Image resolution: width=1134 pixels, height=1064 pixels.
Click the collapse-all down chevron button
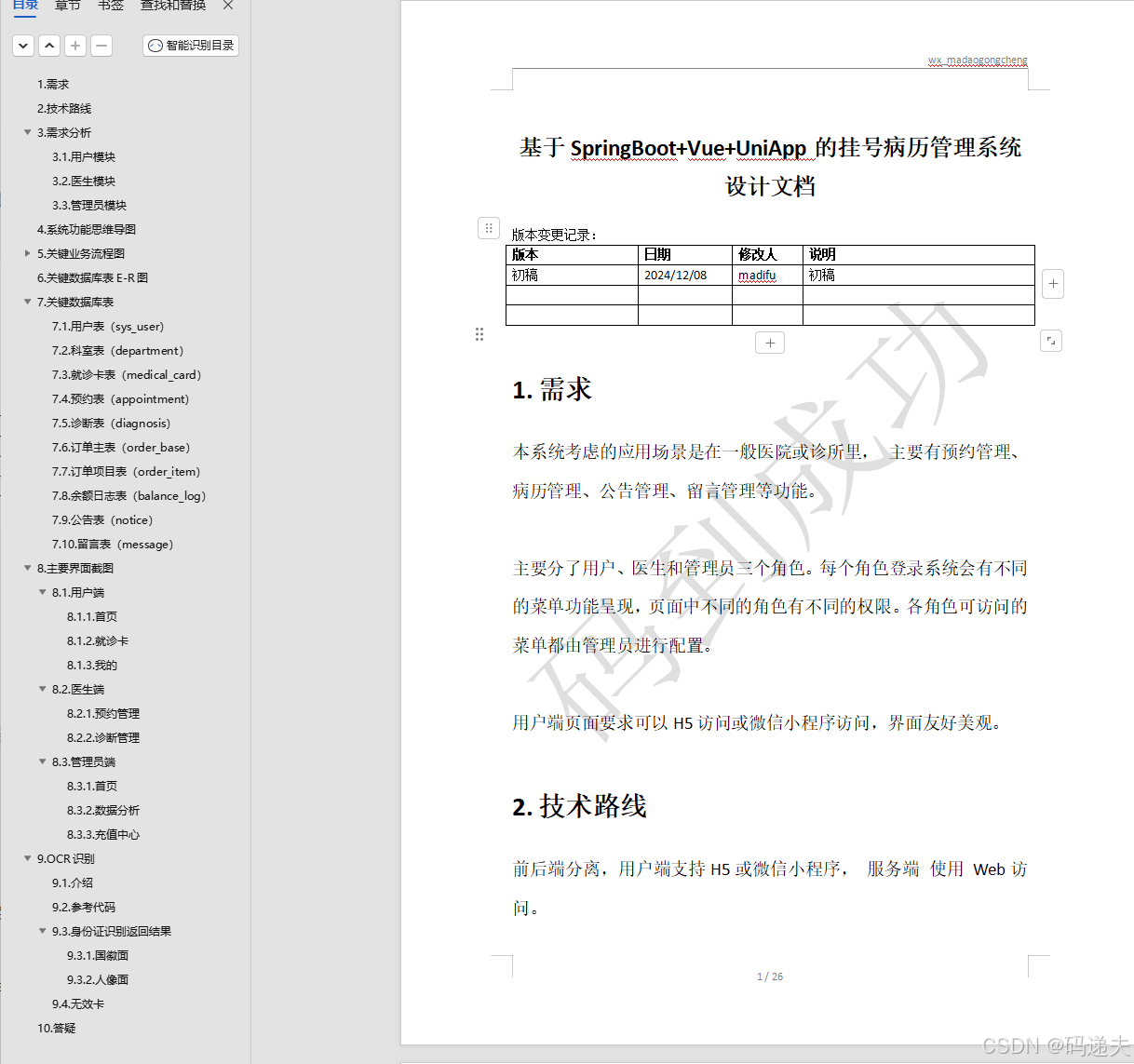(x=23, y=45)
